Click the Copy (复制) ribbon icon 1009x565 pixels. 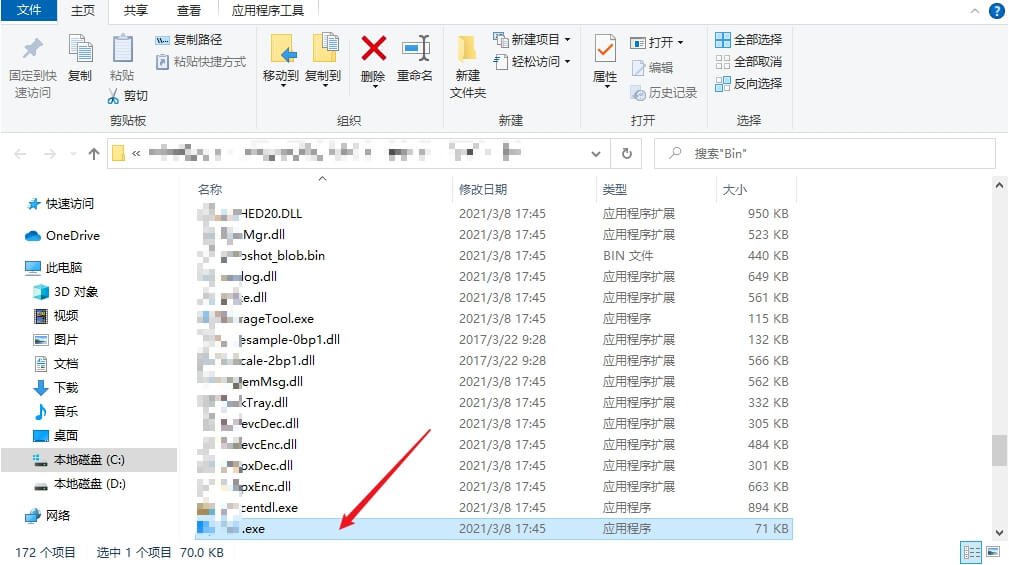point(80,49)
